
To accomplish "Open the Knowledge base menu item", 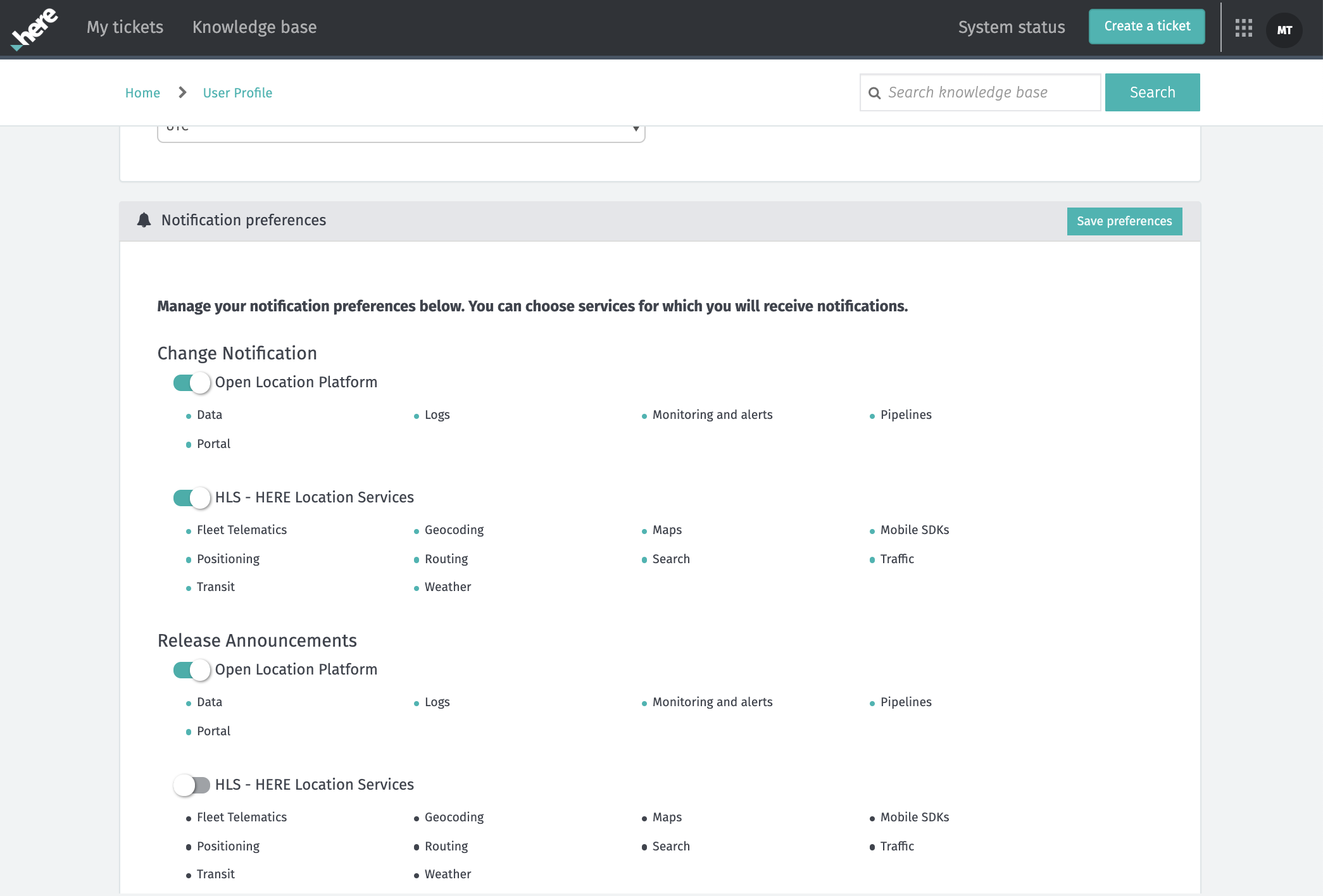I will click(254, 27).
